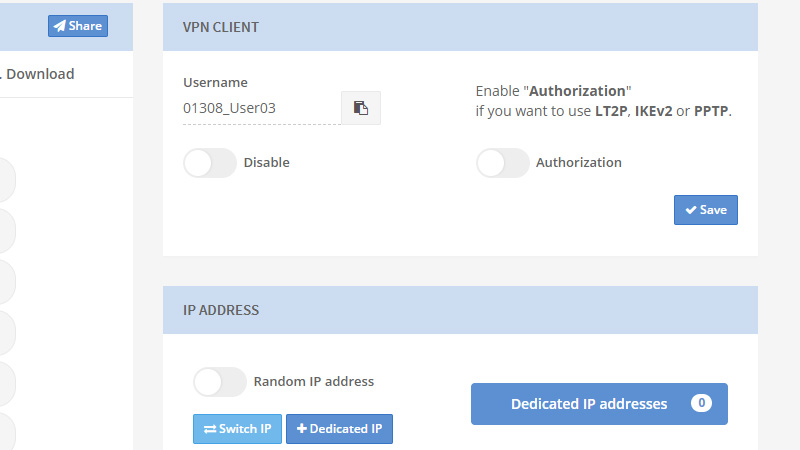Viewport: 800px width, 450px height.
Task: Turn on Random IP address switch
Action: (219, 382)
